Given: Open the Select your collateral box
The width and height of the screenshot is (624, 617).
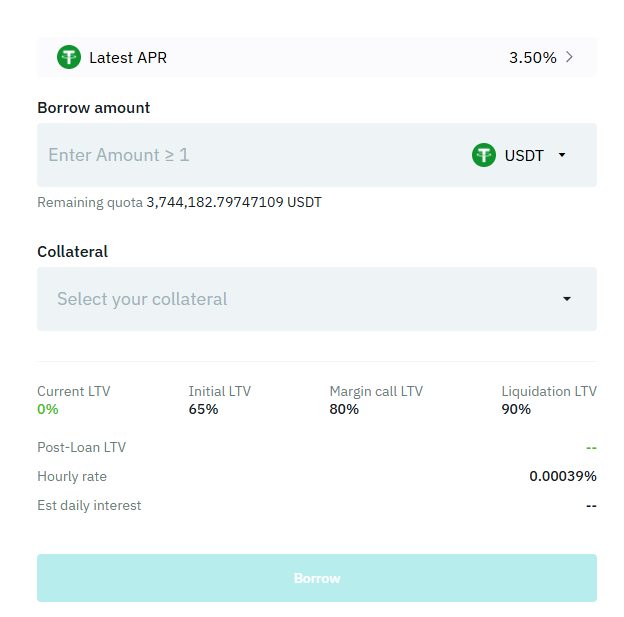Looking at the screenshot, I should coord(317,299).
